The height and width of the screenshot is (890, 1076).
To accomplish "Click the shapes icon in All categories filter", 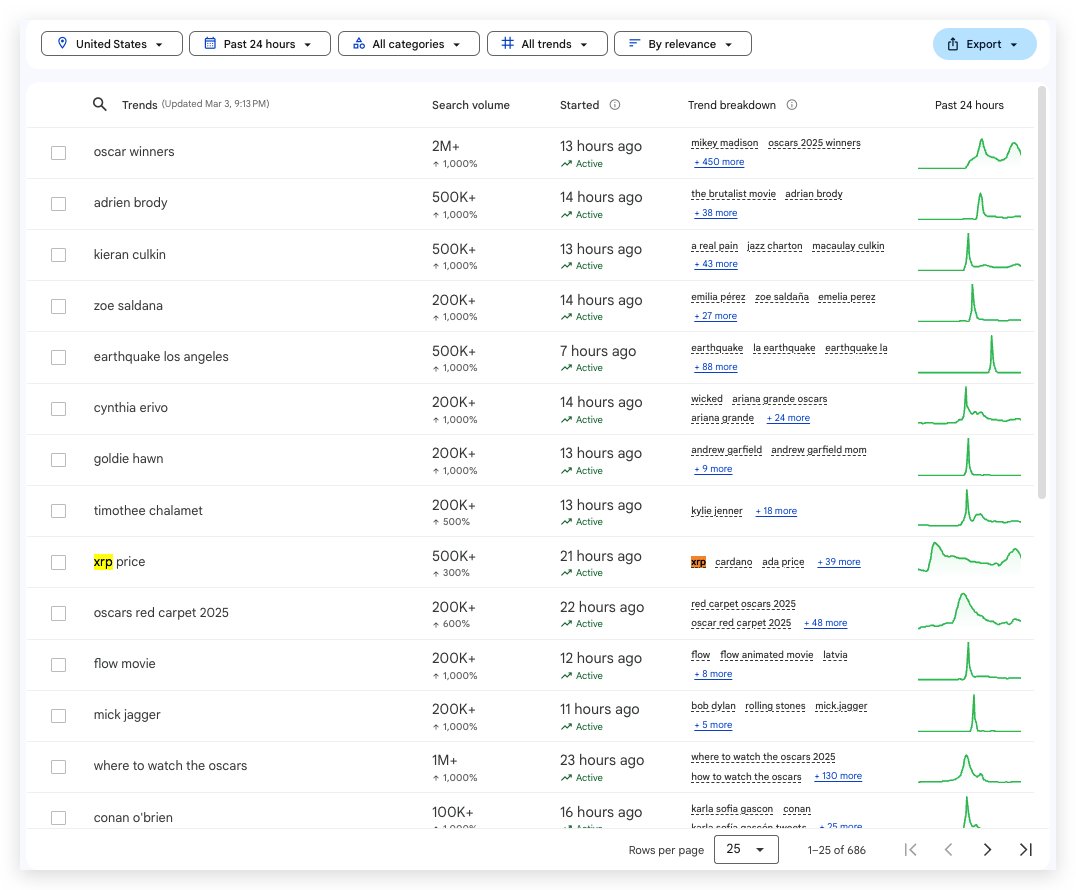I will pyautogui.click(x=359, y=43).
